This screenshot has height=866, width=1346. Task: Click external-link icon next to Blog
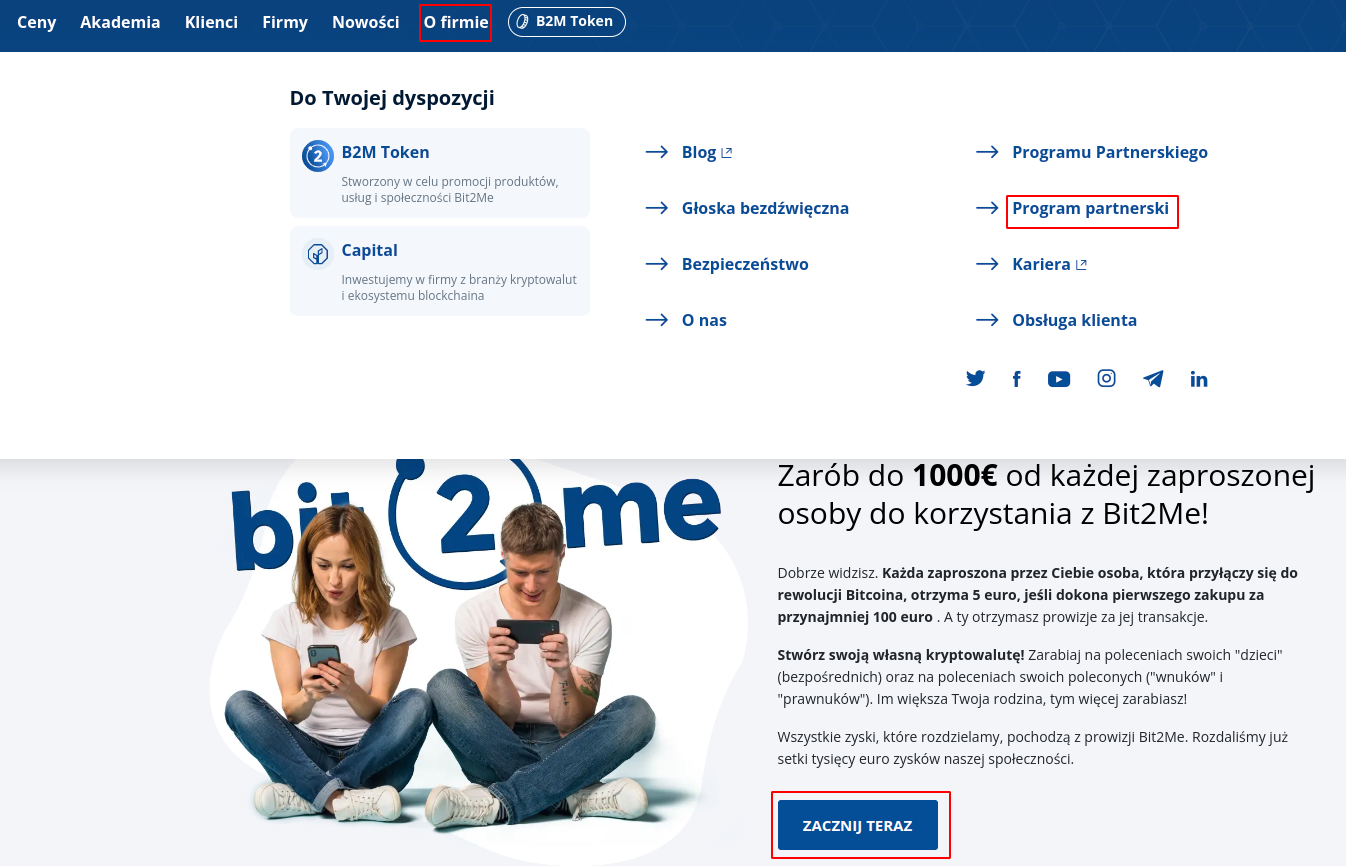(x=727, y=153)
